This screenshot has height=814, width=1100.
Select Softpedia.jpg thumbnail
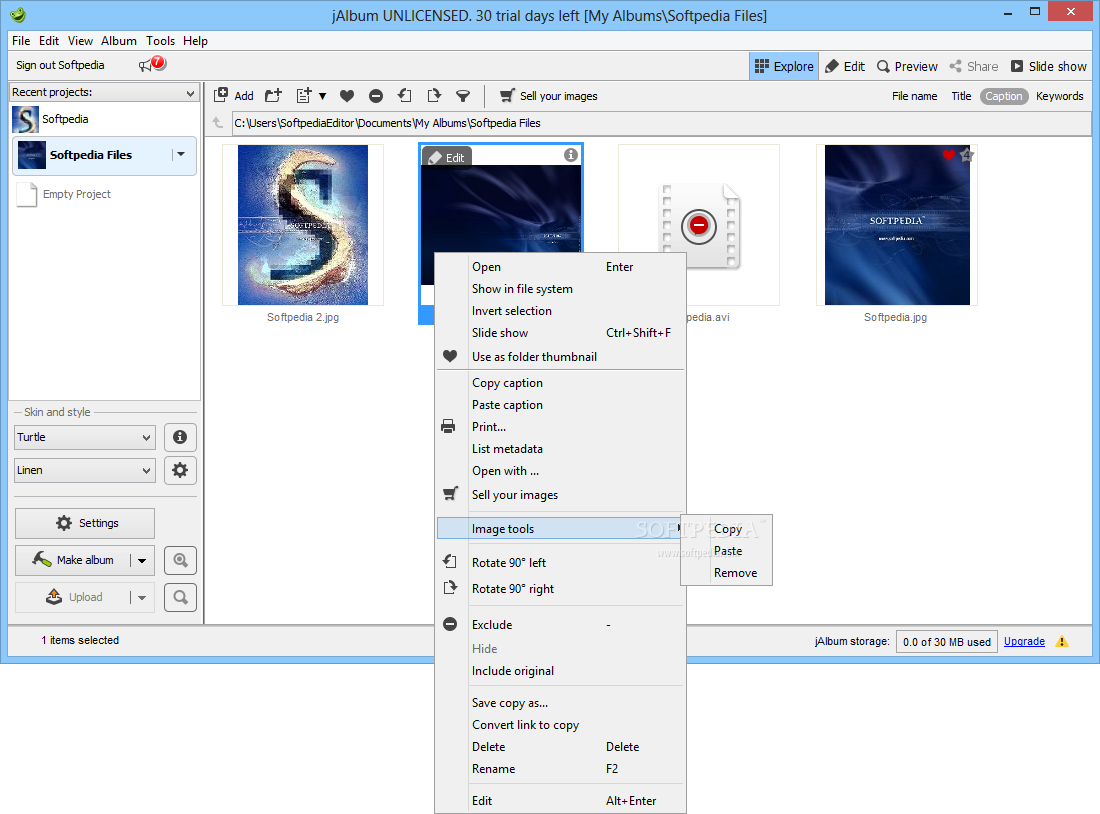897,225
